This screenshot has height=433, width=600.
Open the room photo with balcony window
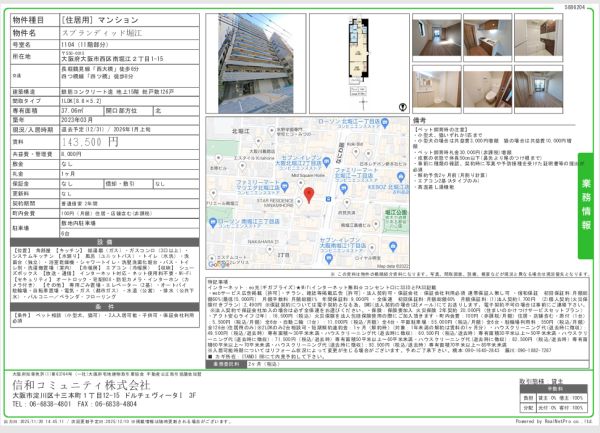tap(538, 89)
